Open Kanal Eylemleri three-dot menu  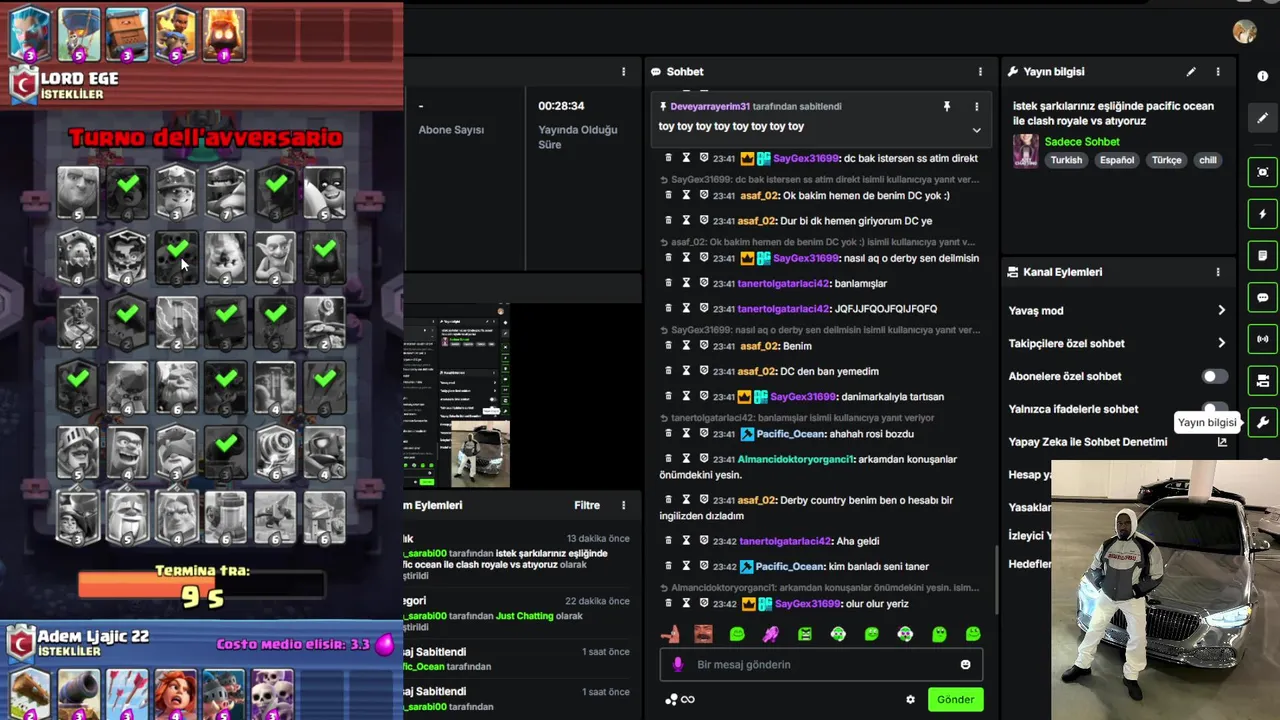[x=1217, y=272]
